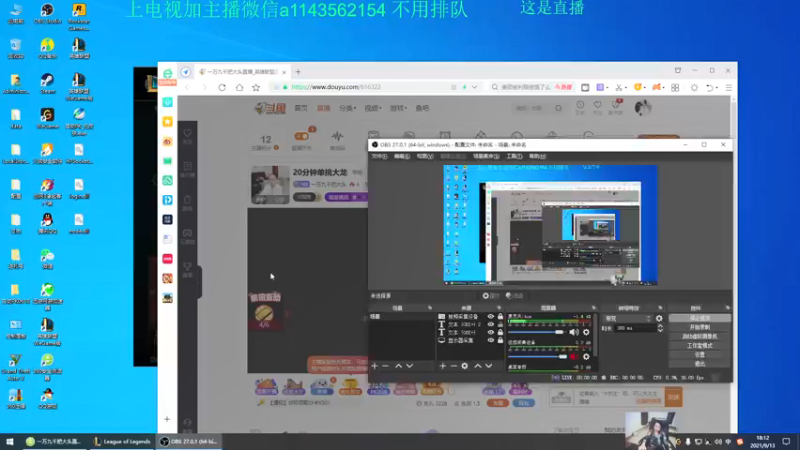Toggle visibility of 显示器采集 source
The height and width of the screenshot is (450, 800).
(491, 340)
